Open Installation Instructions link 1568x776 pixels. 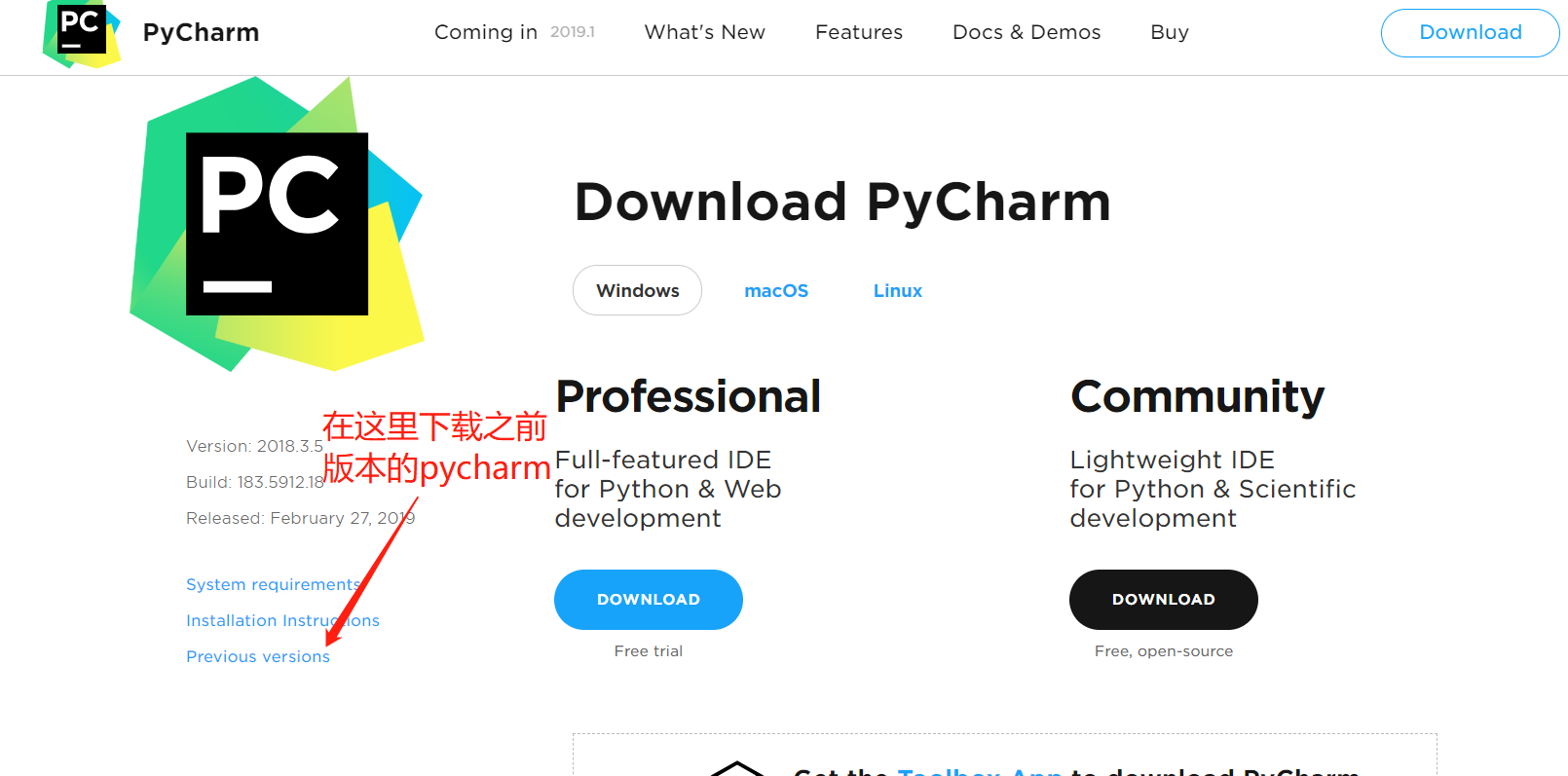[282, 620]
